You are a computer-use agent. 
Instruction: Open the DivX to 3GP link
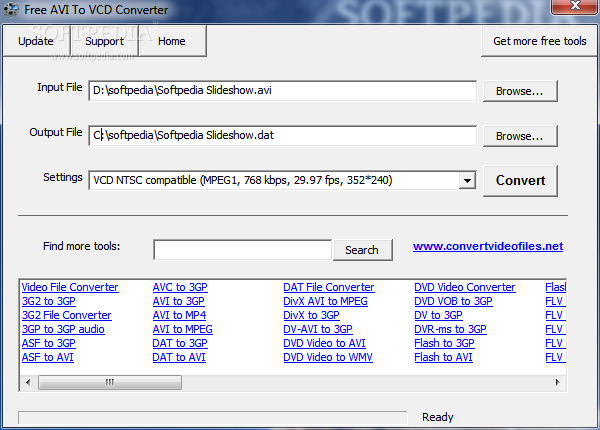coord(311,315)
